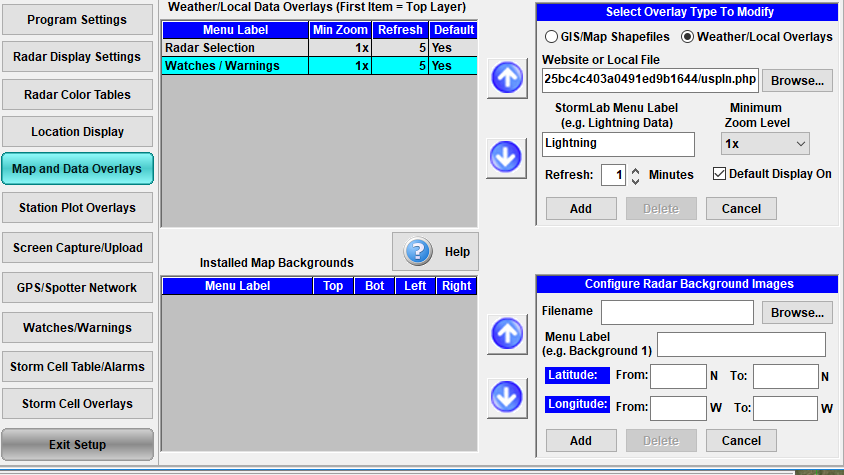Select GIS/Map Shapefiles radio button
Screen dimensions: 844x475
551,37
